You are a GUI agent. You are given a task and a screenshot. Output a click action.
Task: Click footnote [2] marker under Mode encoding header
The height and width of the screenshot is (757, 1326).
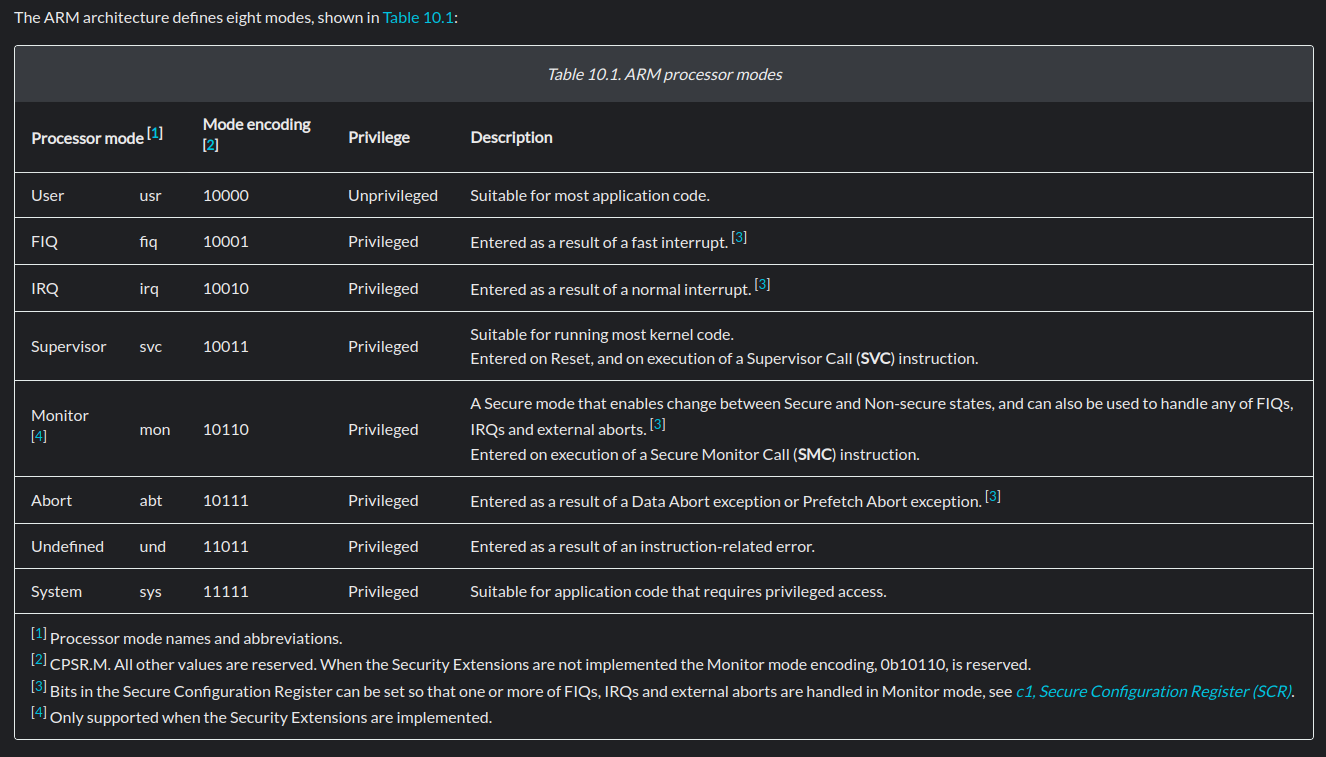[x=210, y=144]
